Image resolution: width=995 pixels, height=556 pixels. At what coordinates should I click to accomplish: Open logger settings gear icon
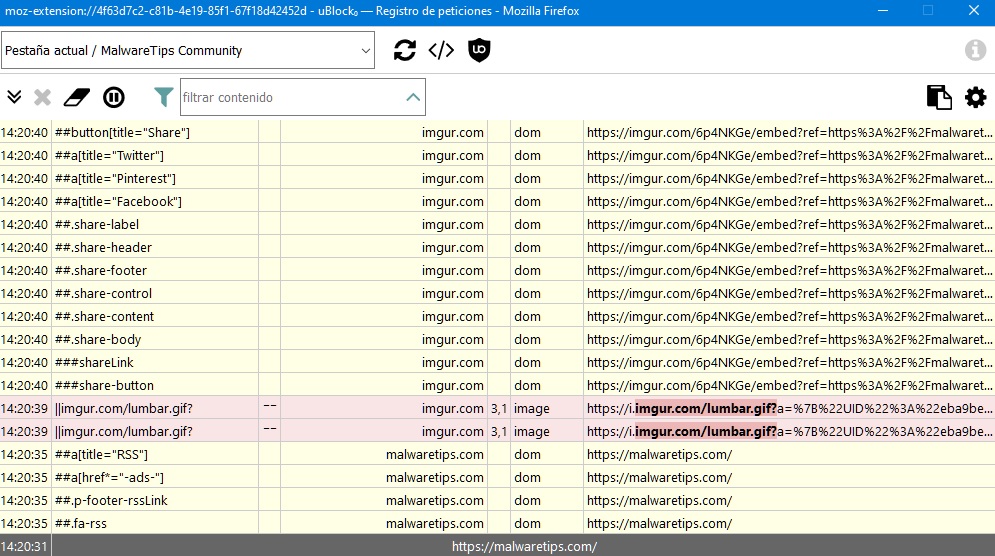[975, 97]
